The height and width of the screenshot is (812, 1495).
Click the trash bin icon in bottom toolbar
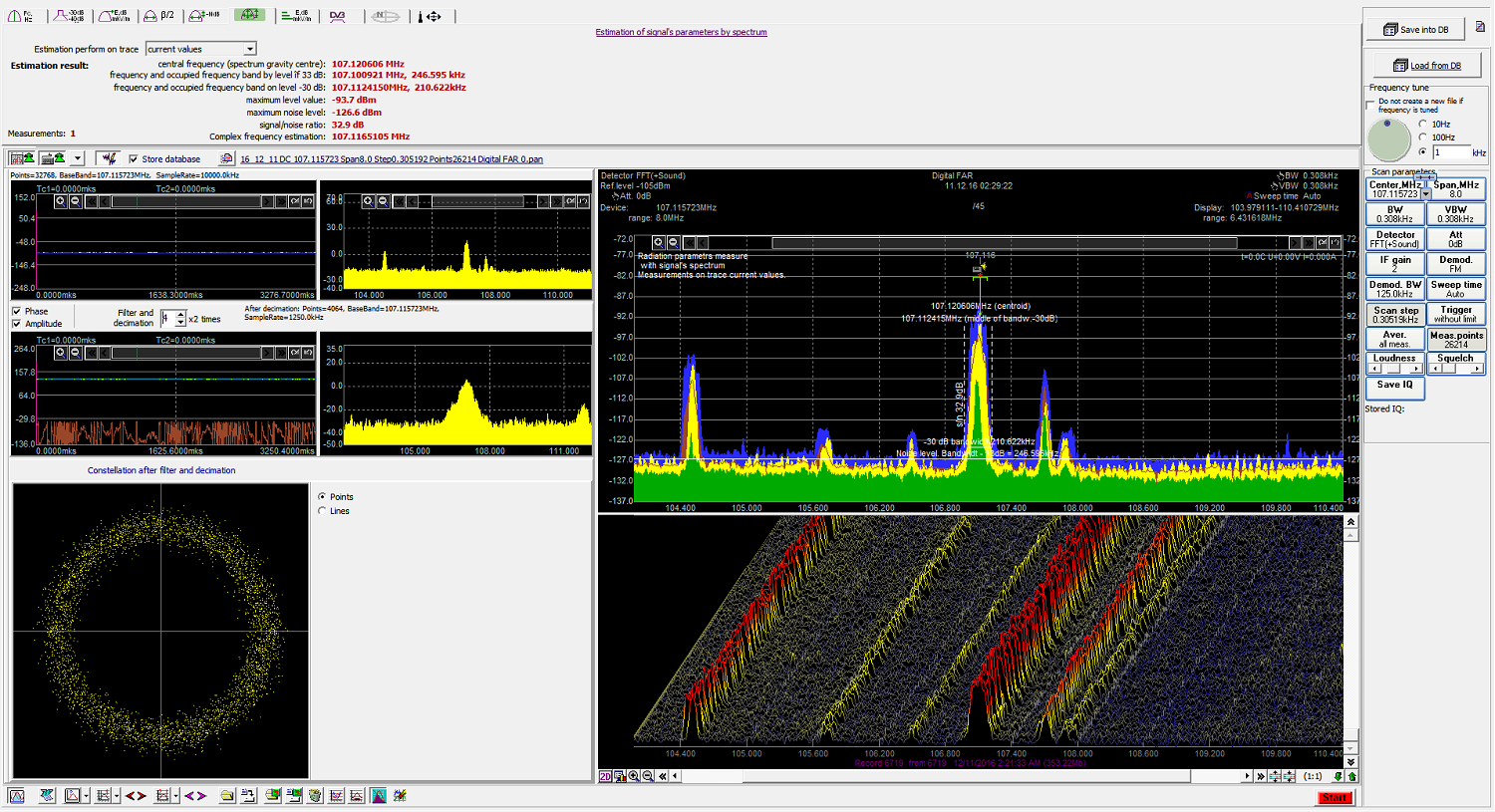315,796
